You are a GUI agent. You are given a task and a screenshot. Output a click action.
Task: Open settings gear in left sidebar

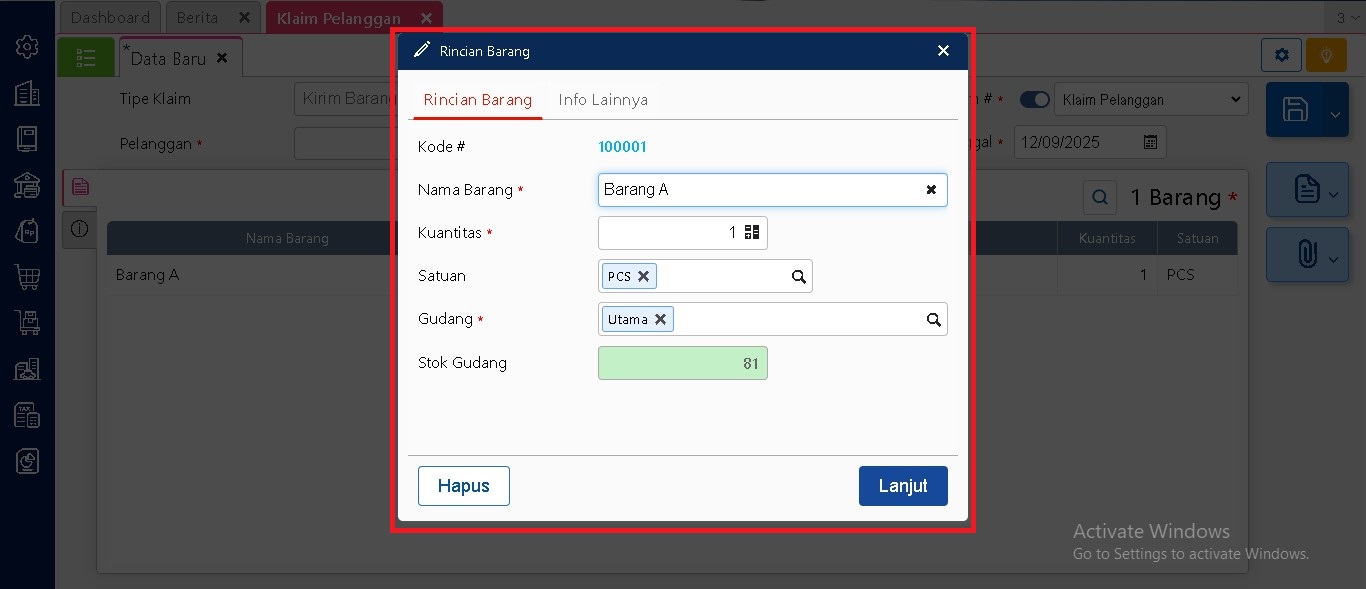click(x=27, y=47)
